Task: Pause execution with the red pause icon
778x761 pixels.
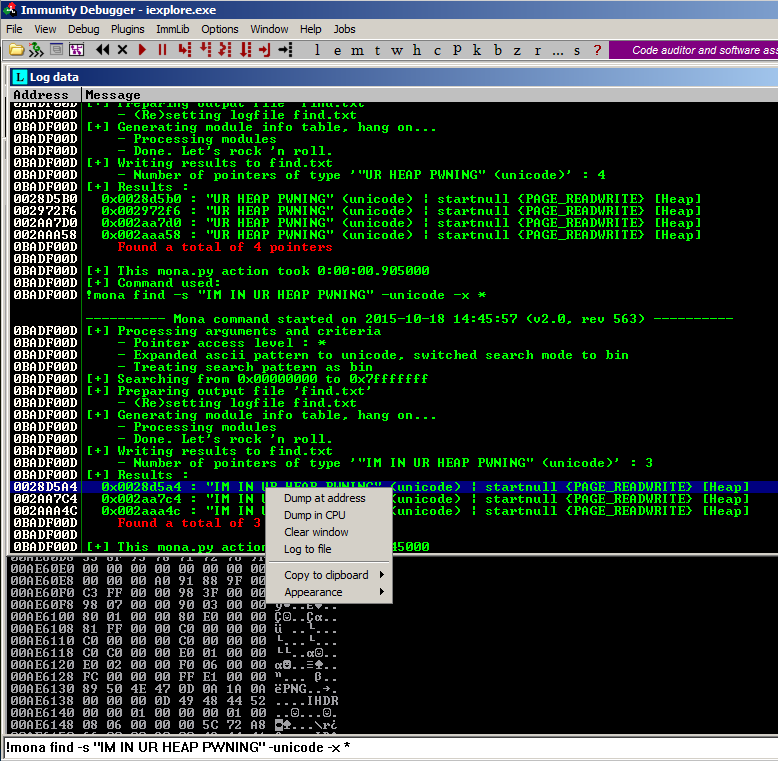Action: click(x=162, y=50)
